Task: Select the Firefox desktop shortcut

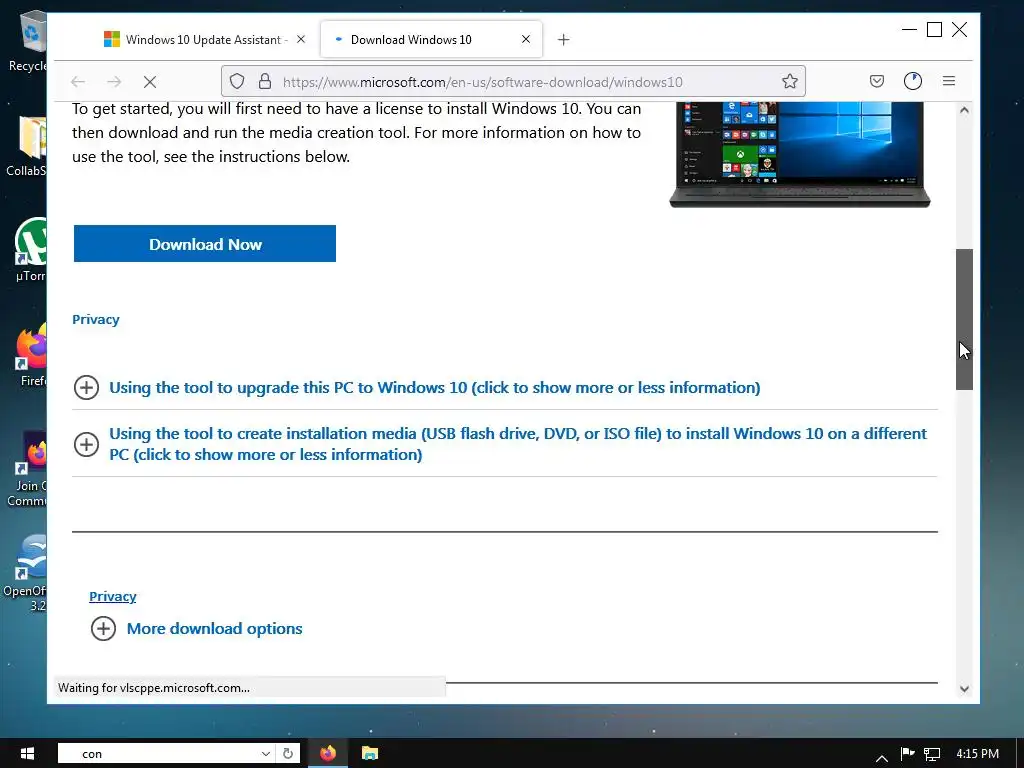Action: [x=31, y=355]
